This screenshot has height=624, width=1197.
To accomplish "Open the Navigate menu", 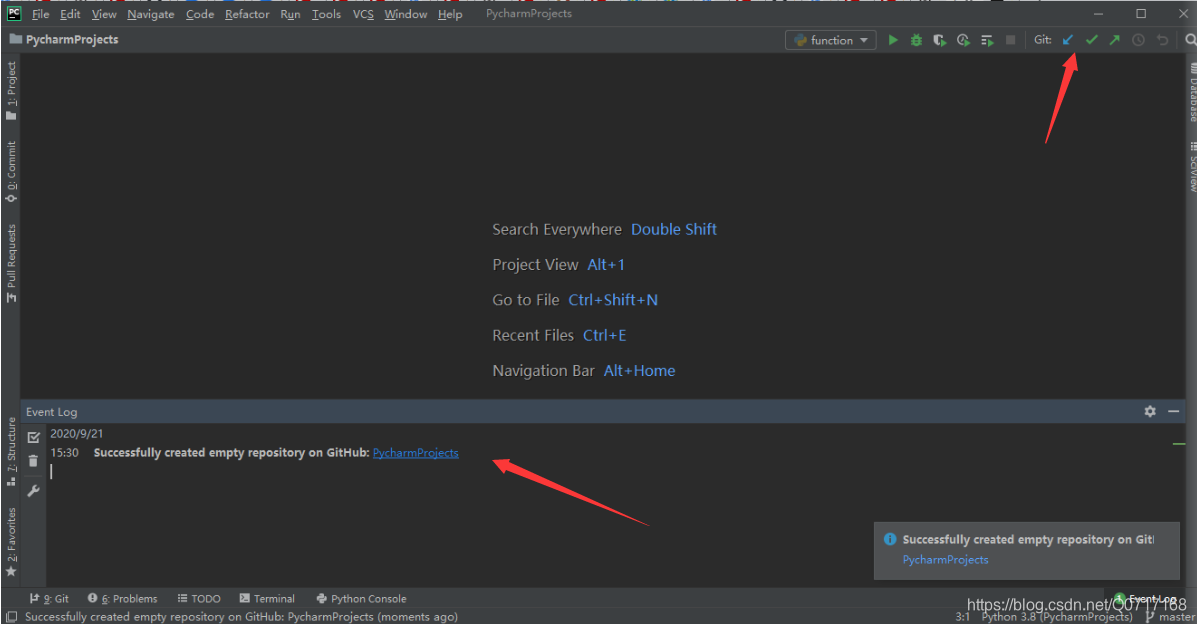I will pyautogui.click(x=150, y=14).
